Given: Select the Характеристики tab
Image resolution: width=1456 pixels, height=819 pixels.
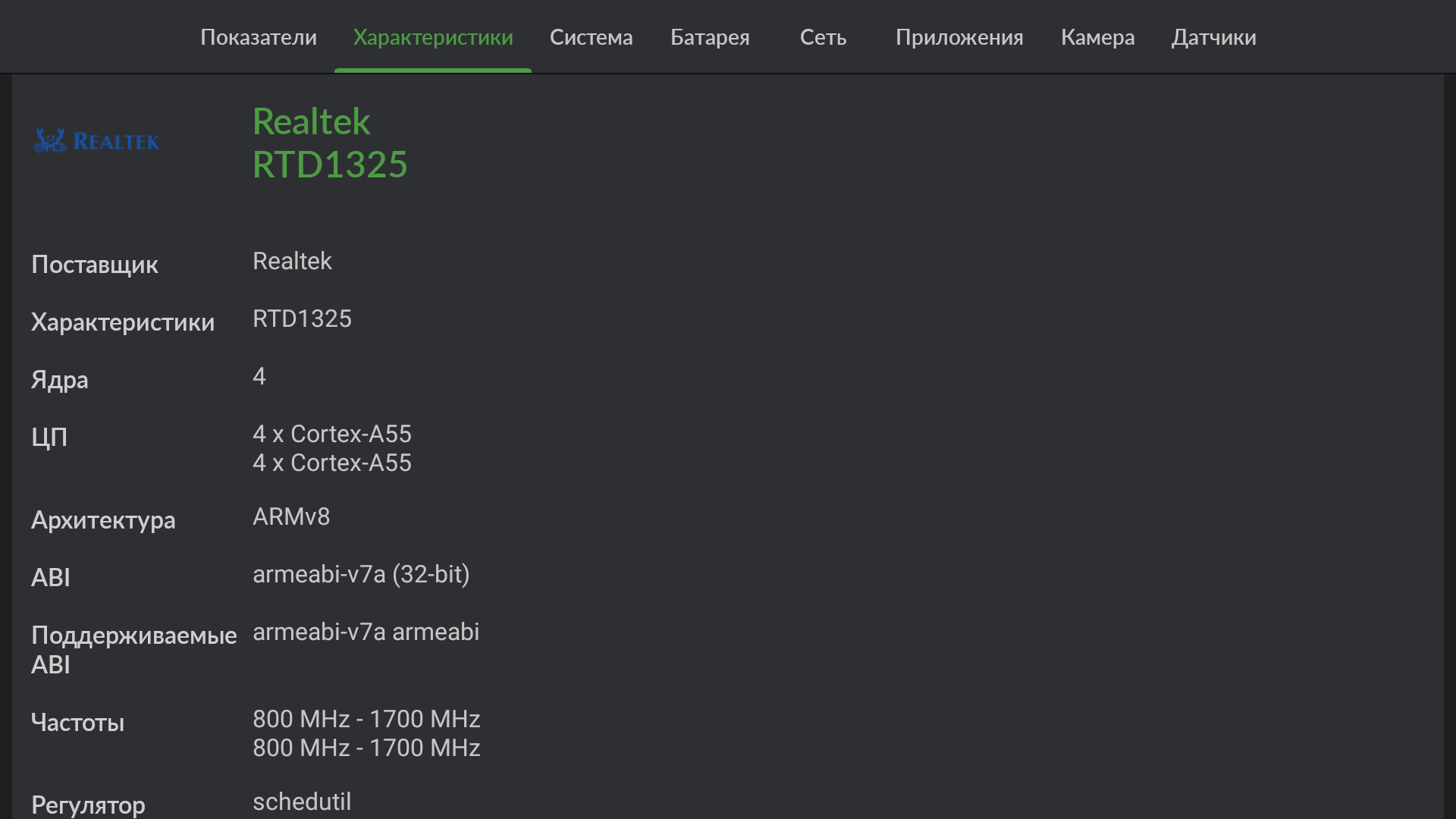Looking at the screenshot, I should (433, 37).
